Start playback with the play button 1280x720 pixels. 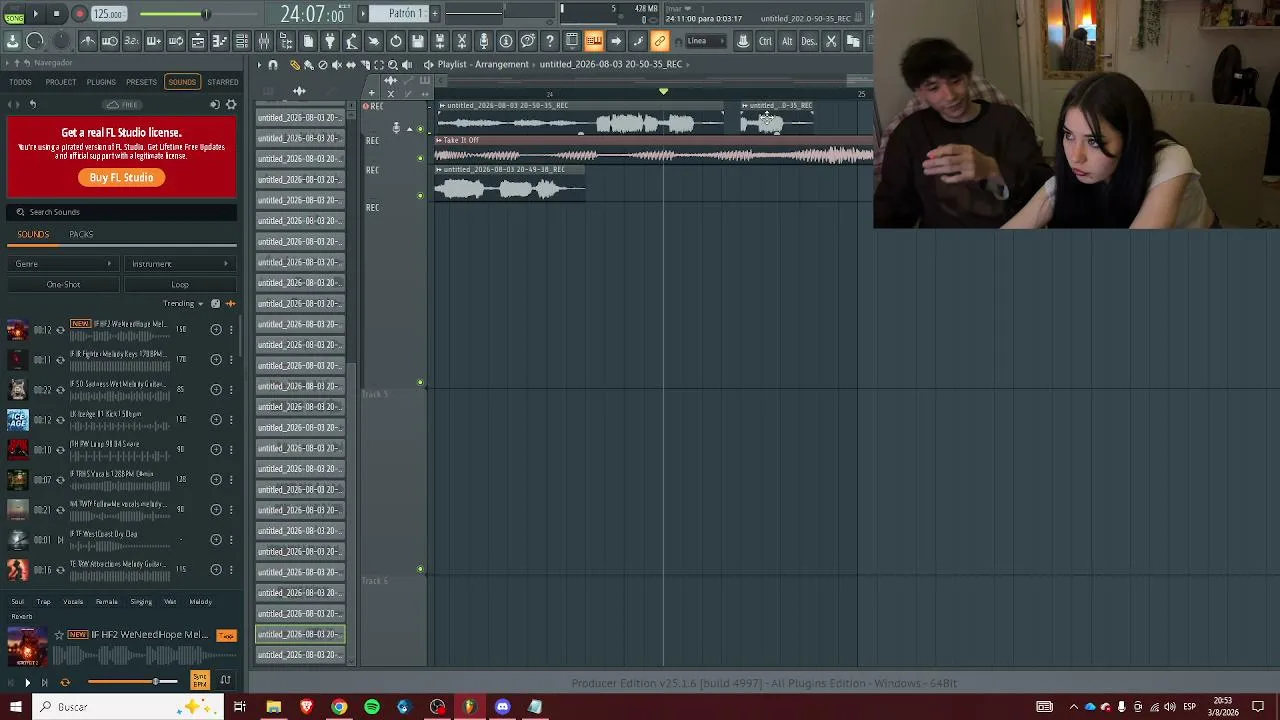[36, 14]
